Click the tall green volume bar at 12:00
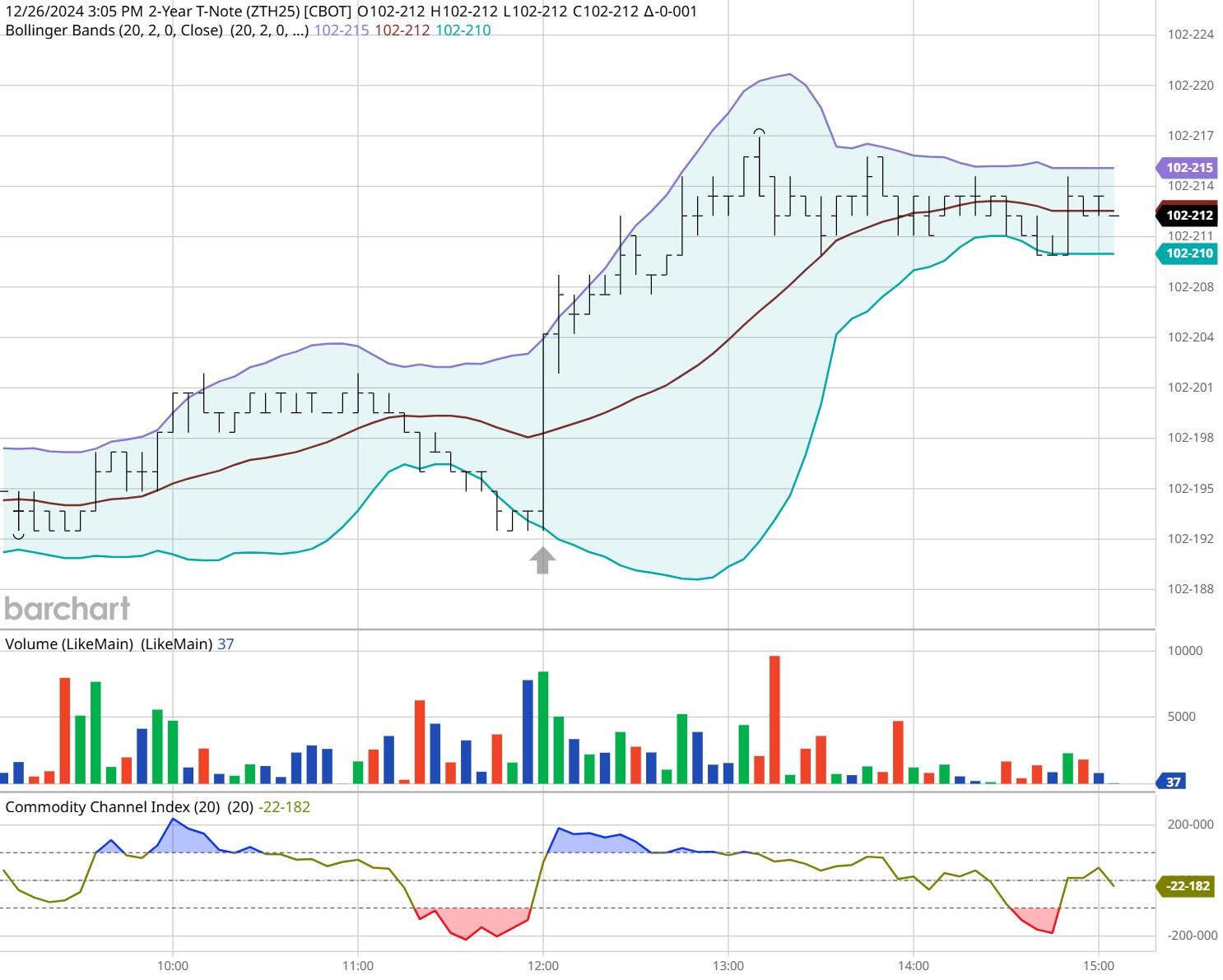1223x980 pixels. point(543,727)
